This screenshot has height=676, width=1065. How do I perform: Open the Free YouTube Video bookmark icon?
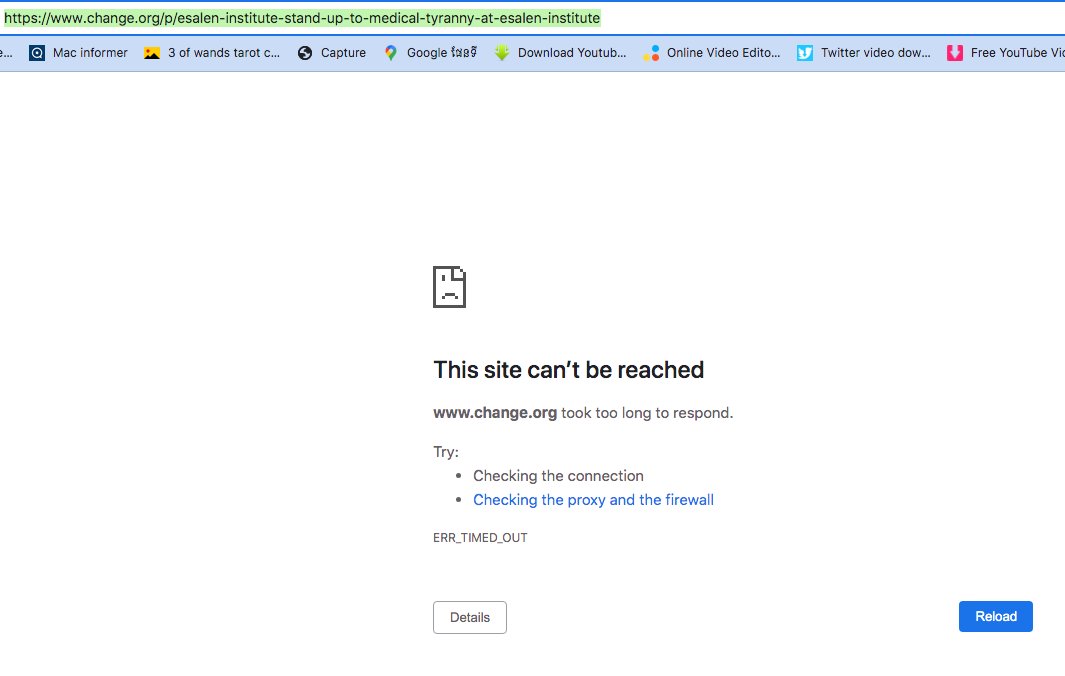pyautogui.click(x=955, y=53)
